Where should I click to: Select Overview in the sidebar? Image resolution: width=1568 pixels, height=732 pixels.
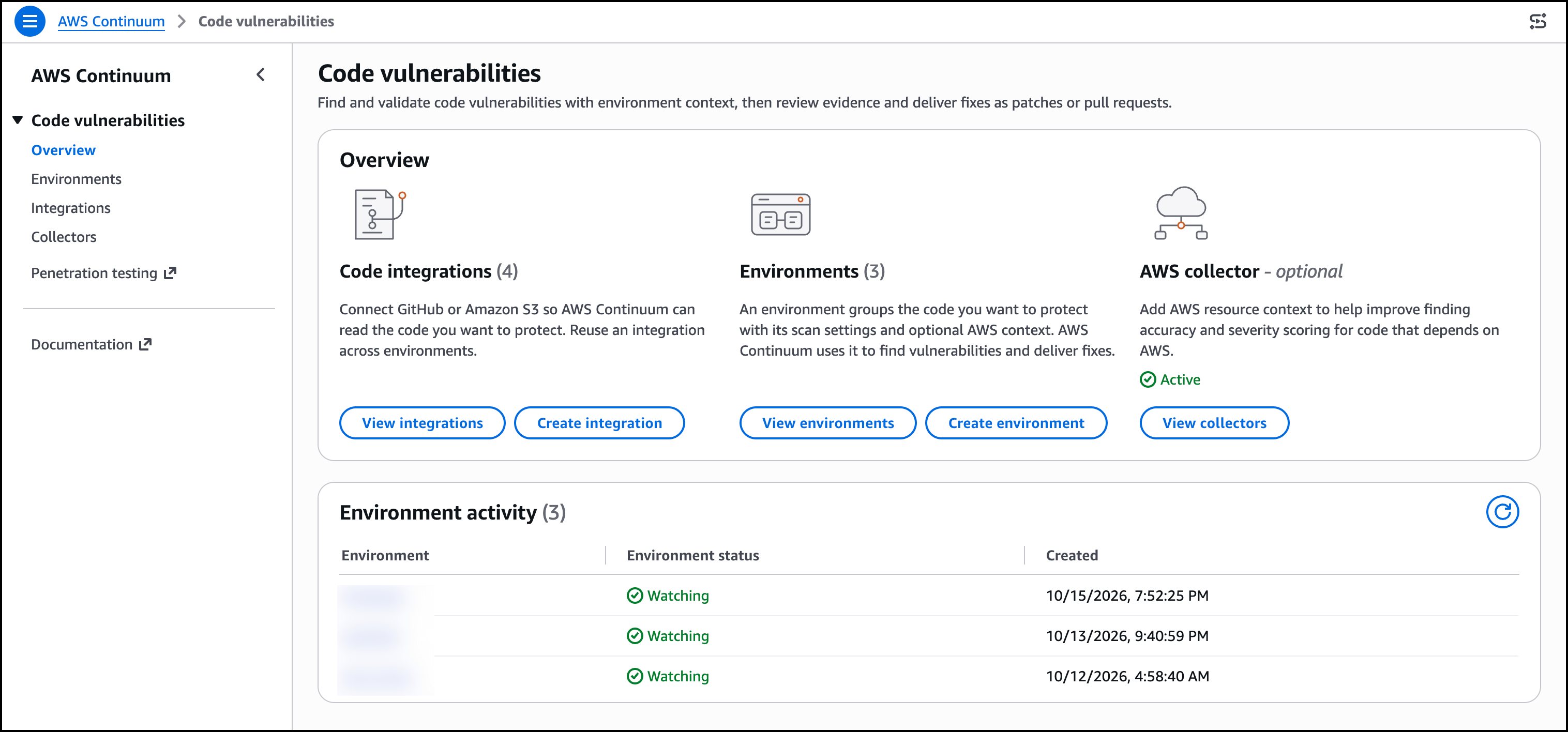[63, 150]
